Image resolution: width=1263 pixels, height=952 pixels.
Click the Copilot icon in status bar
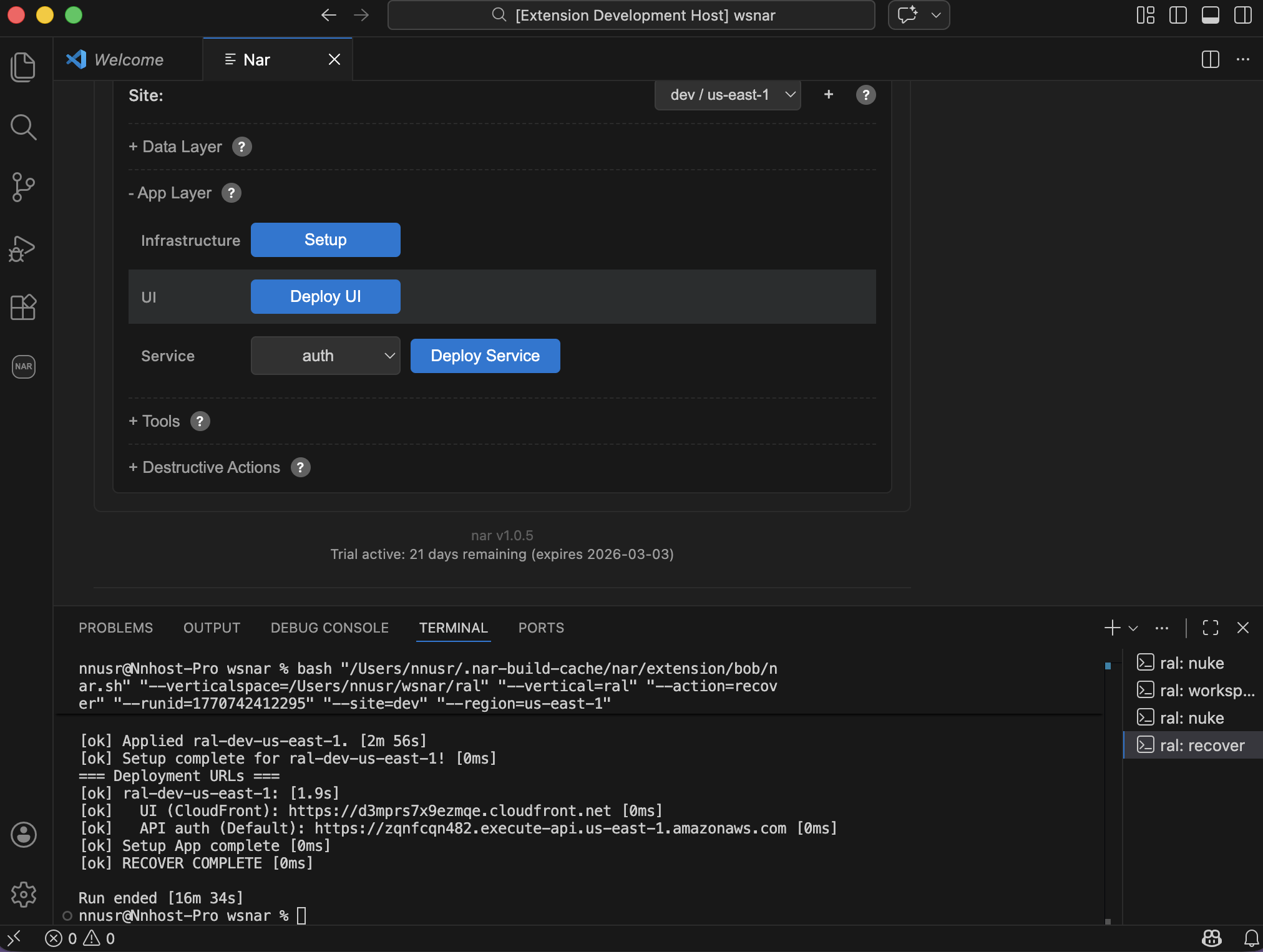[1211, 938]
